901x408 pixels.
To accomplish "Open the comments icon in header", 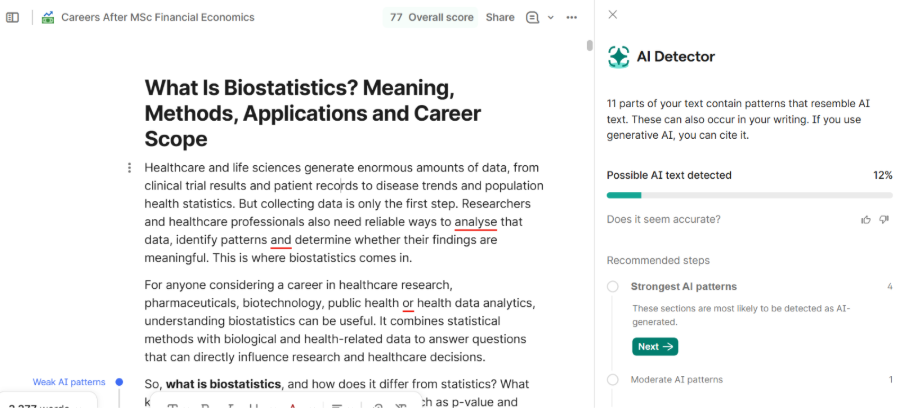I will coord(533,17).
